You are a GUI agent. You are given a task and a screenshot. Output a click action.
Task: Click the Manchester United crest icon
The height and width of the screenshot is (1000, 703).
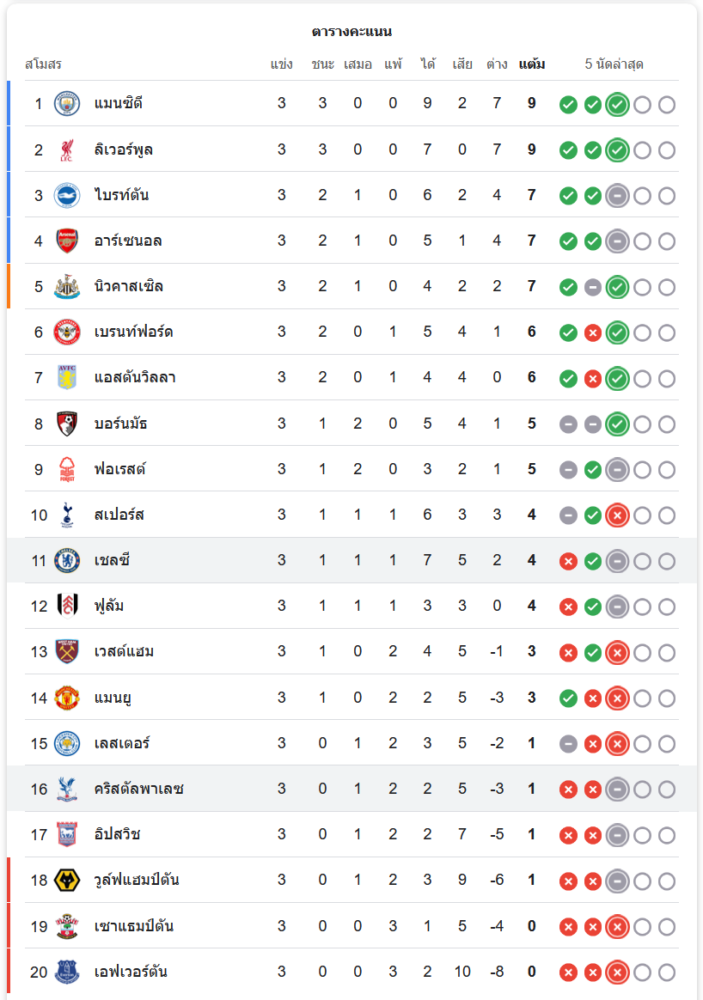67,698
